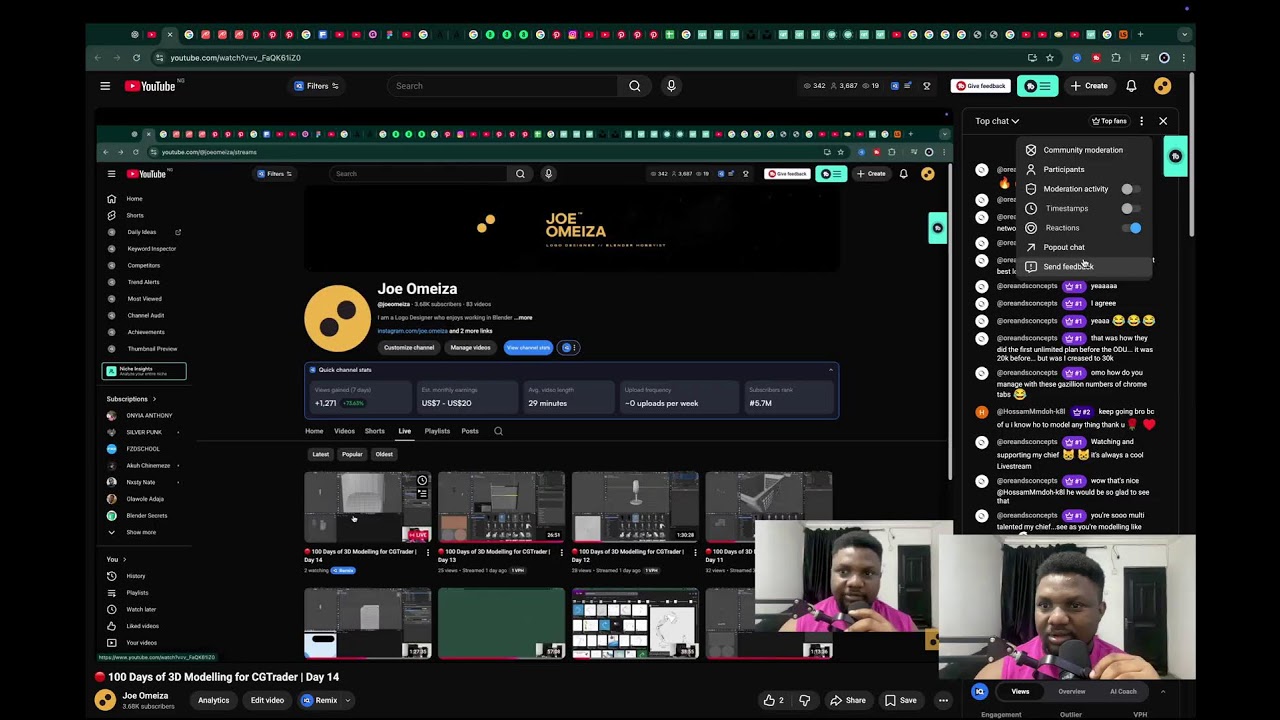Click the Top fans button

pyautogui.click(x=1109, y=121)
